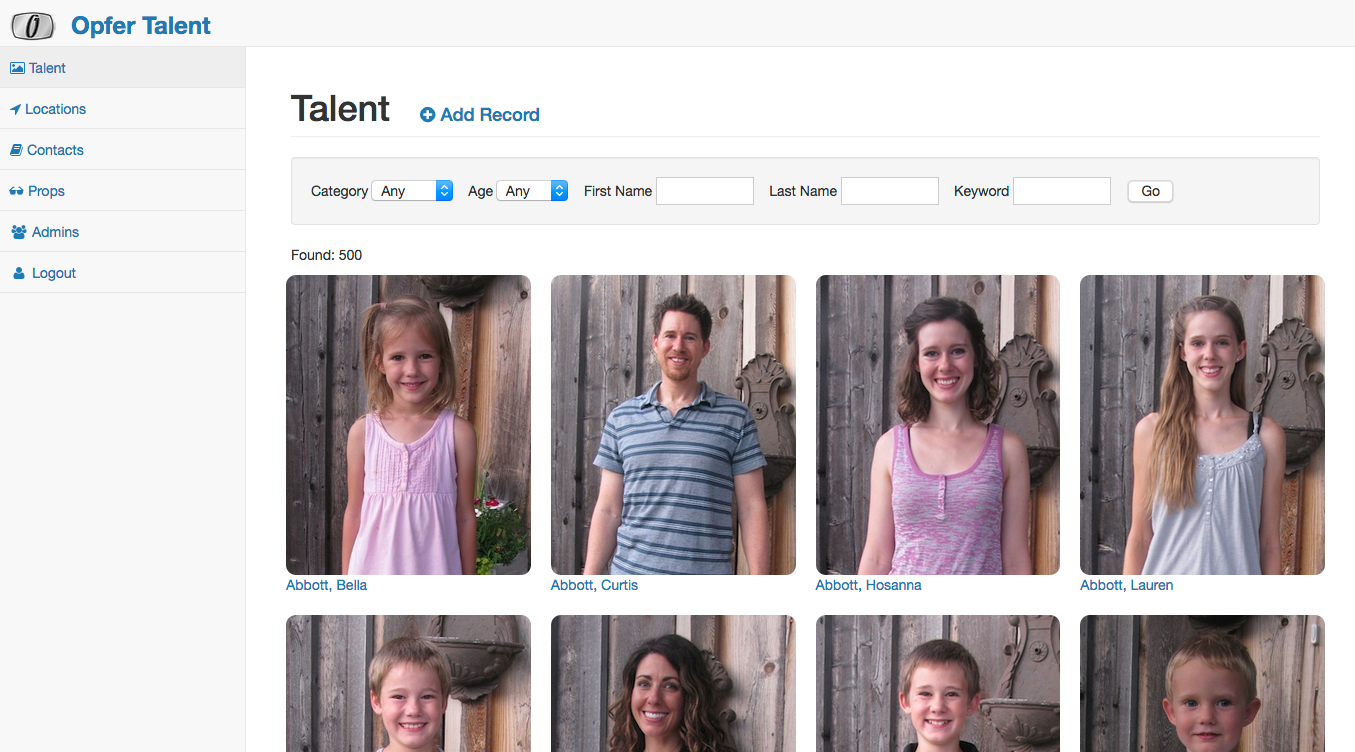Click the book icon beside Contacts

[16, 150]
